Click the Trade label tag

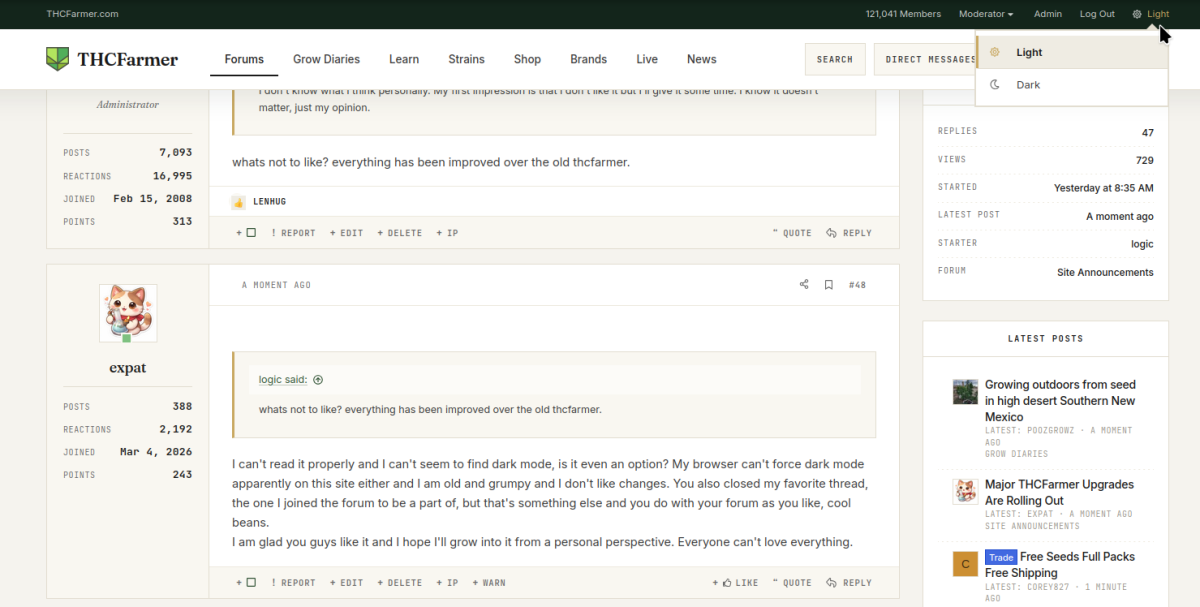pyautogui.click(x=1000, y=557)
